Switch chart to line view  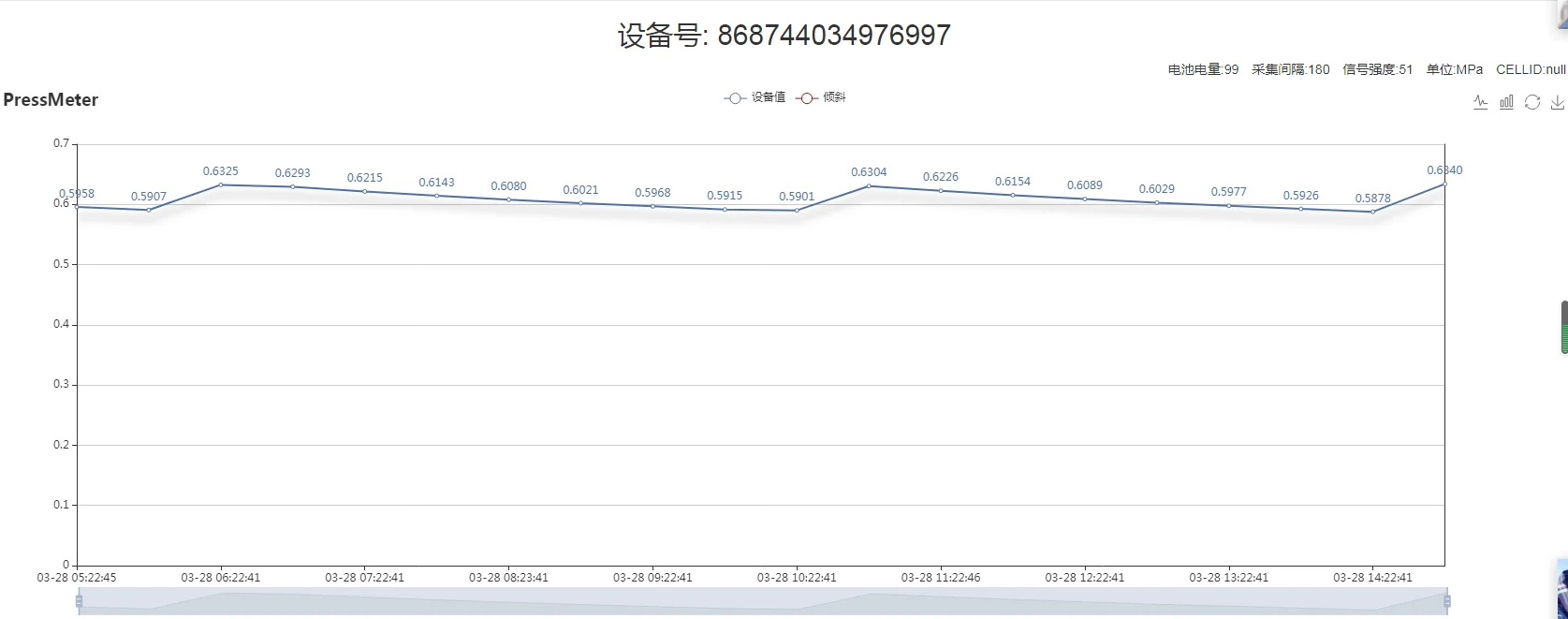tap(1480, 102)
